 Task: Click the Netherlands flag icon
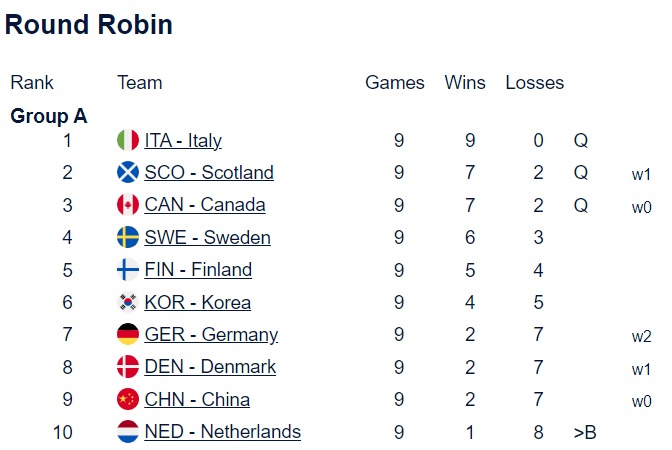pyautogui.click(x=128, y=432)
